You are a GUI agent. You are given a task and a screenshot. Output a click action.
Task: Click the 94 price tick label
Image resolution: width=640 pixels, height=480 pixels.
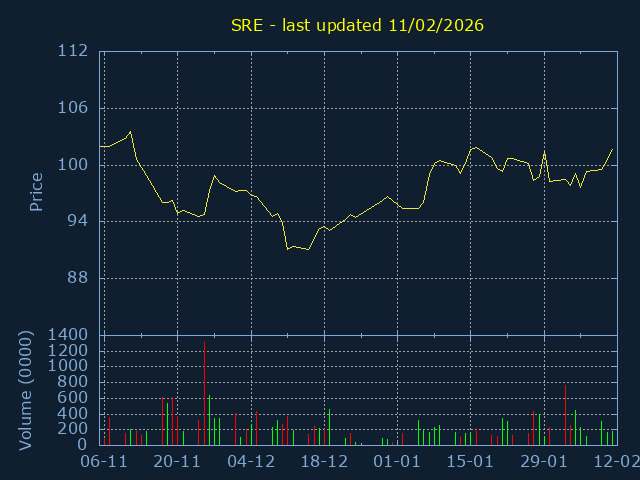78,221
